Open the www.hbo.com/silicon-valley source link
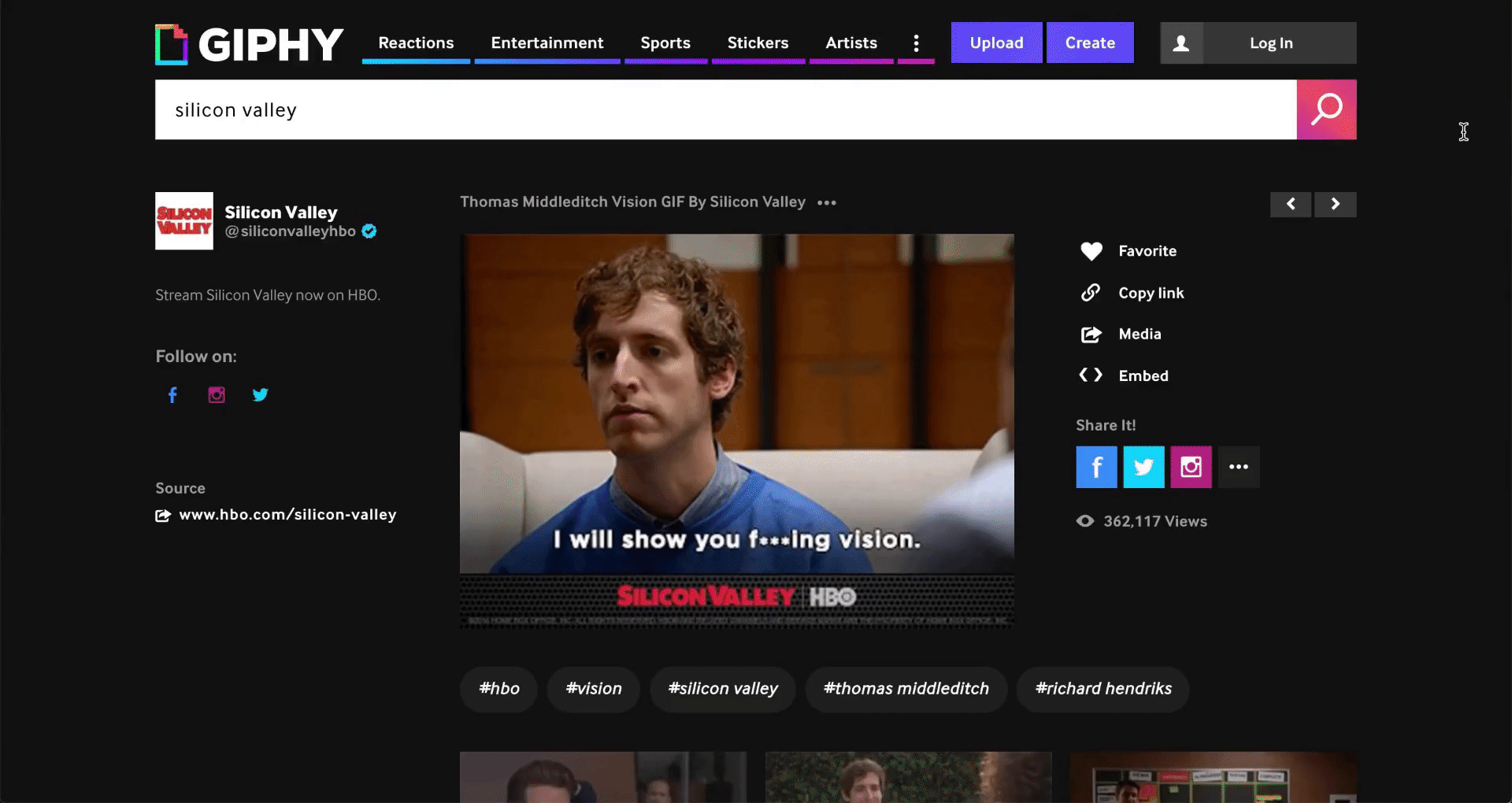This screenshot has height=803, width=1512. tap(287, 515)
